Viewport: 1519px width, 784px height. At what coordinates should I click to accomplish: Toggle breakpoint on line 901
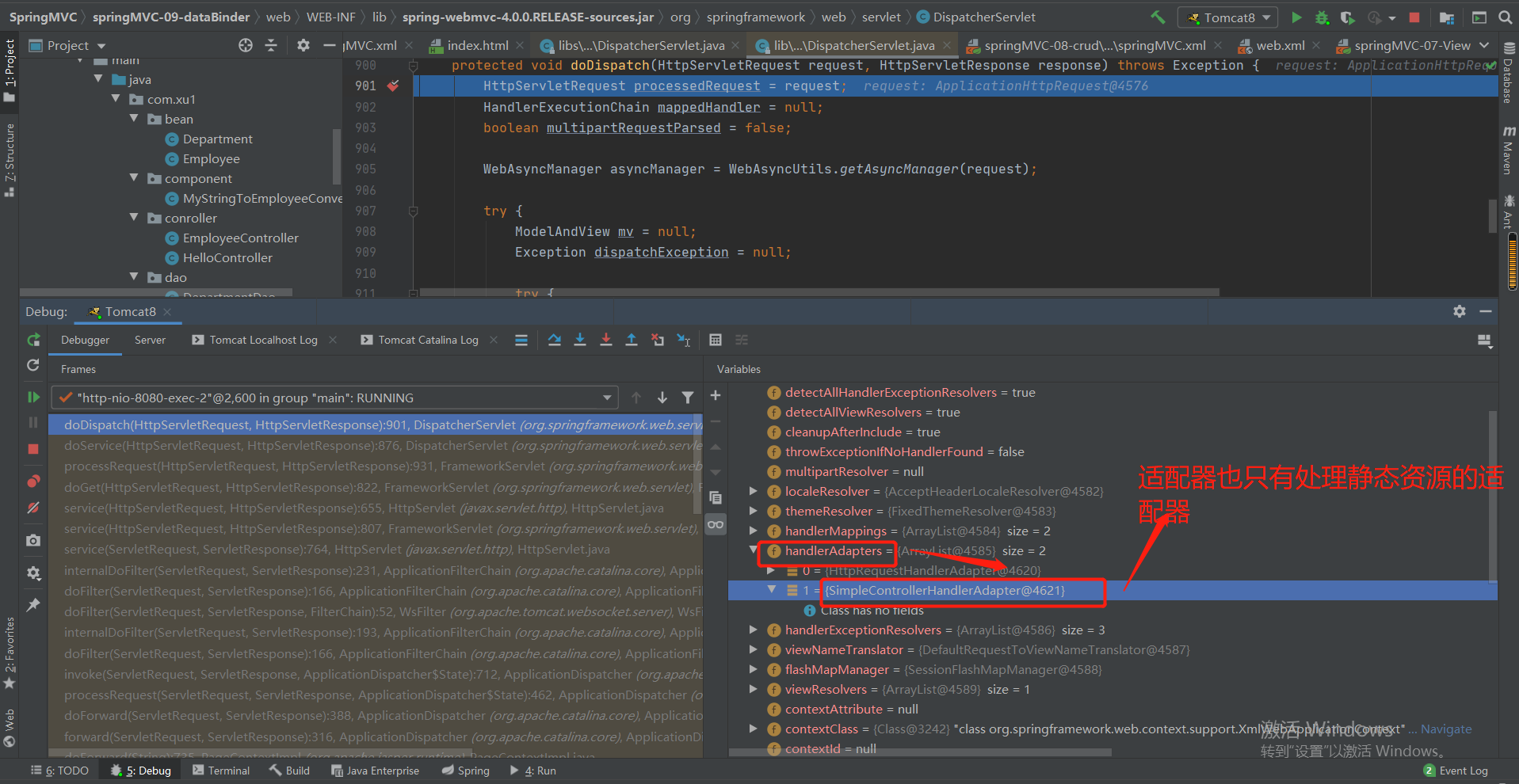tap(393, 86)
